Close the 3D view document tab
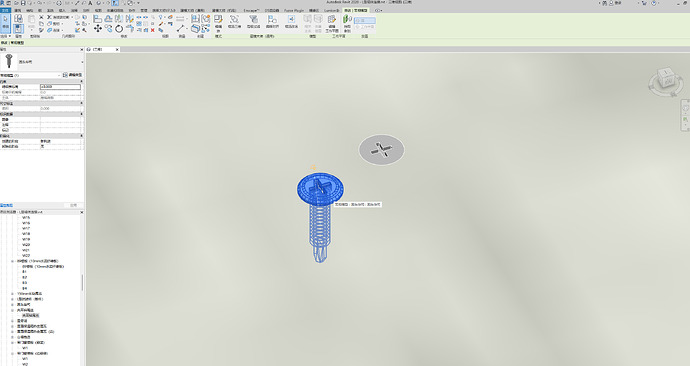This screenshot has width=690, height=366. (x=117, y=50)
